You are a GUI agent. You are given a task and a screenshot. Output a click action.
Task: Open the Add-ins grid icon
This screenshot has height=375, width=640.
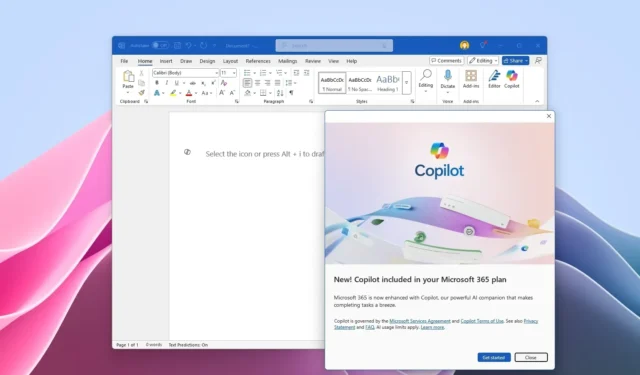(x=471, y=75)
